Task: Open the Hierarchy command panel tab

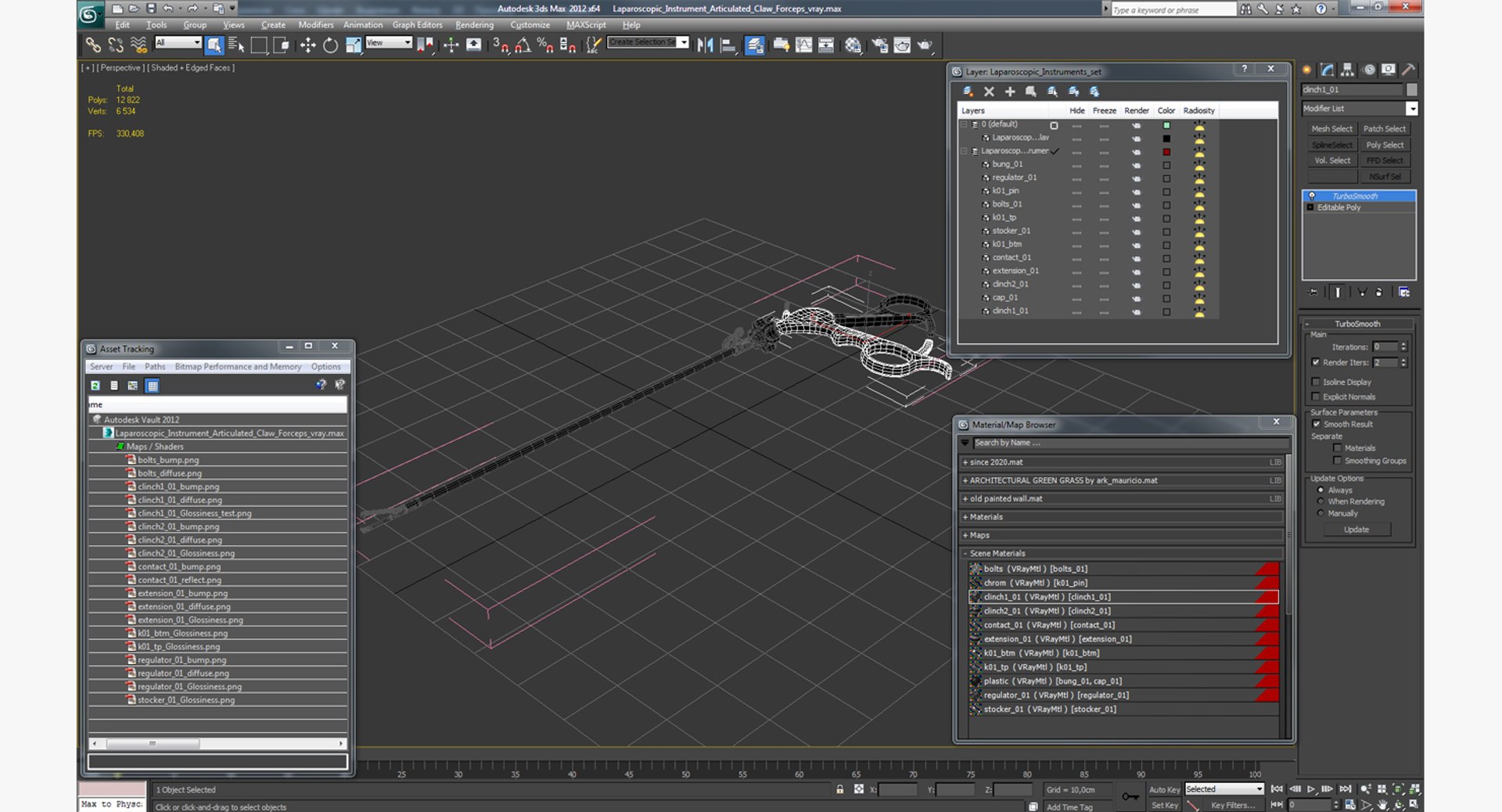Action: click(x=1347, y=70)
